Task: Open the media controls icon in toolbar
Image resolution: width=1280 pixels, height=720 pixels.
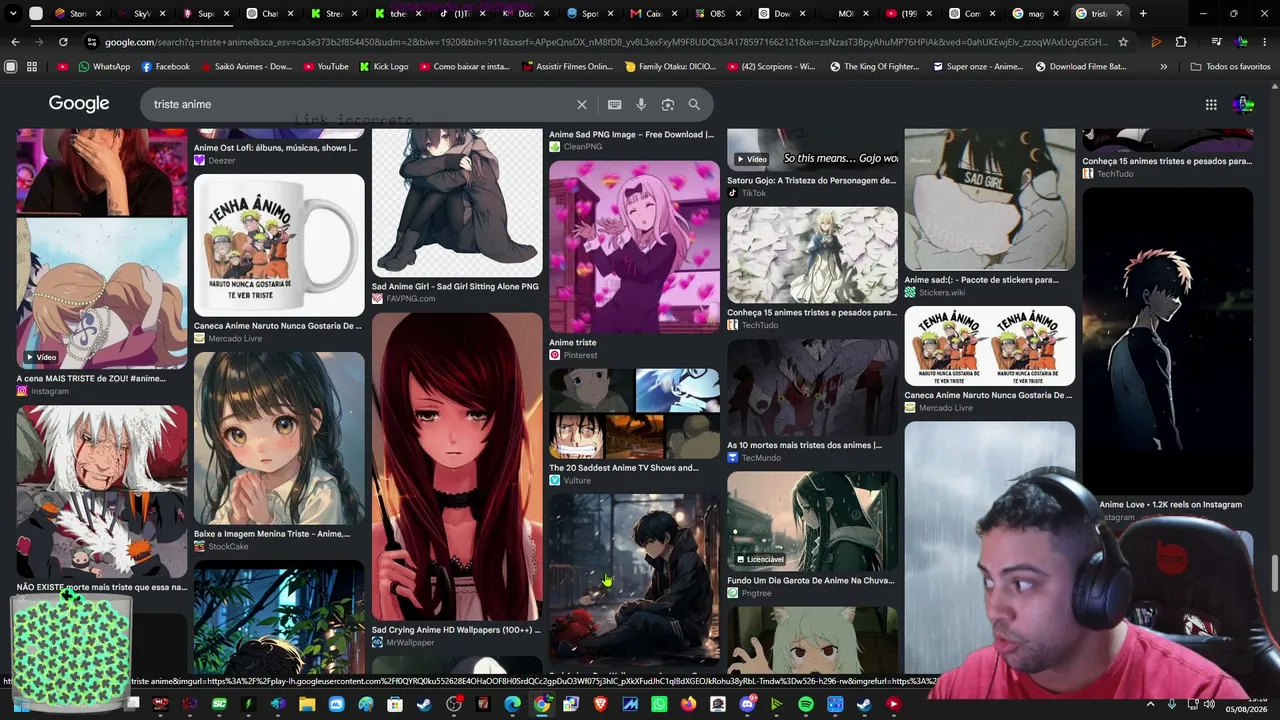Action: 1216,42
